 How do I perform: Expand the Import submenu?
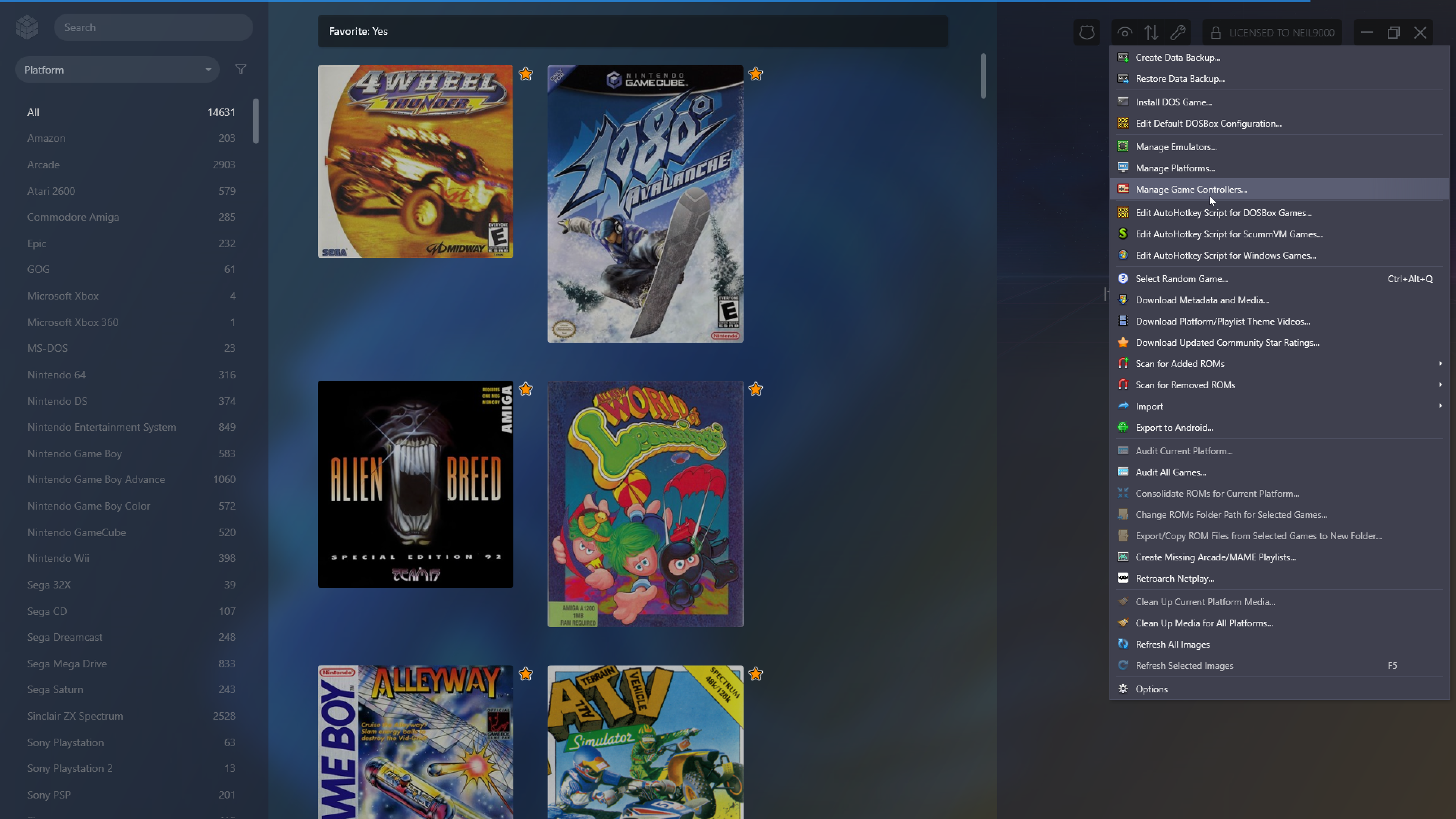coord(1280,406)
